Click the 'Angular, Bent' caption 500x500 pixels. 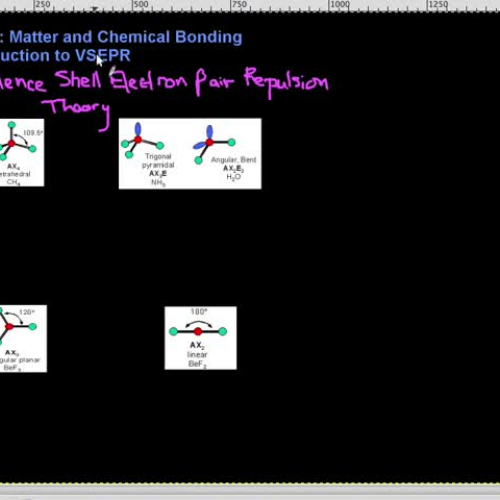[233, 160]
